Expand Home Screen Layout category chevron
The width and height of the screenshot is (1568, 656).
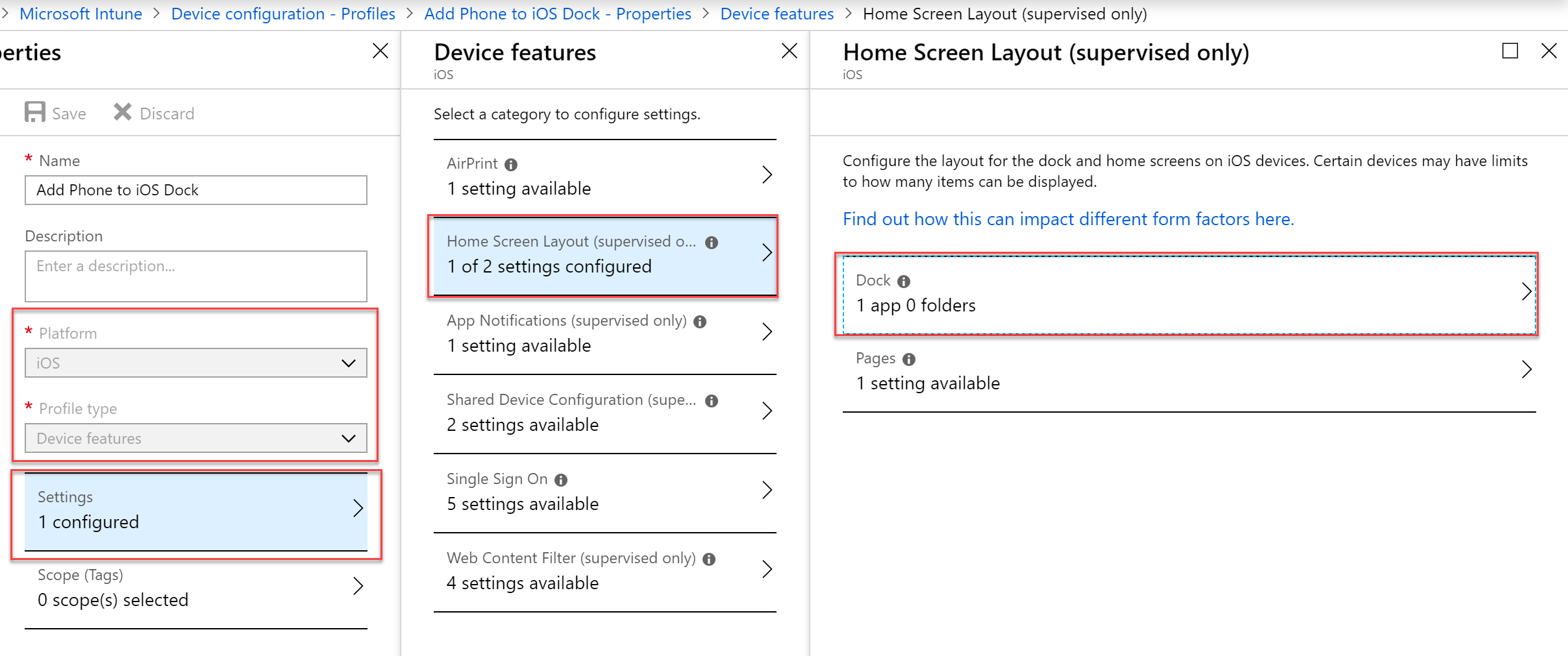pos(767,252)
